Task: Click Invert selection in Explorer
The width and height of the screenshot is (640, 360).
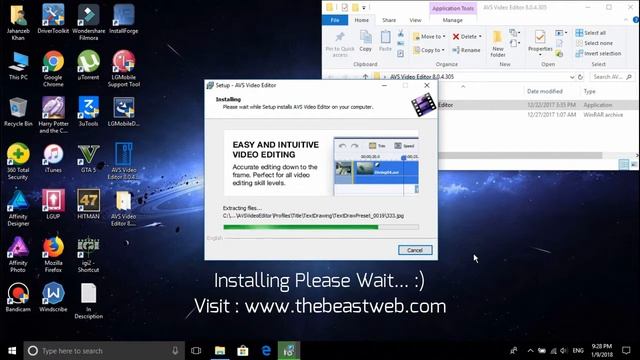Action: pyautogui.click(x=598, y=53)
